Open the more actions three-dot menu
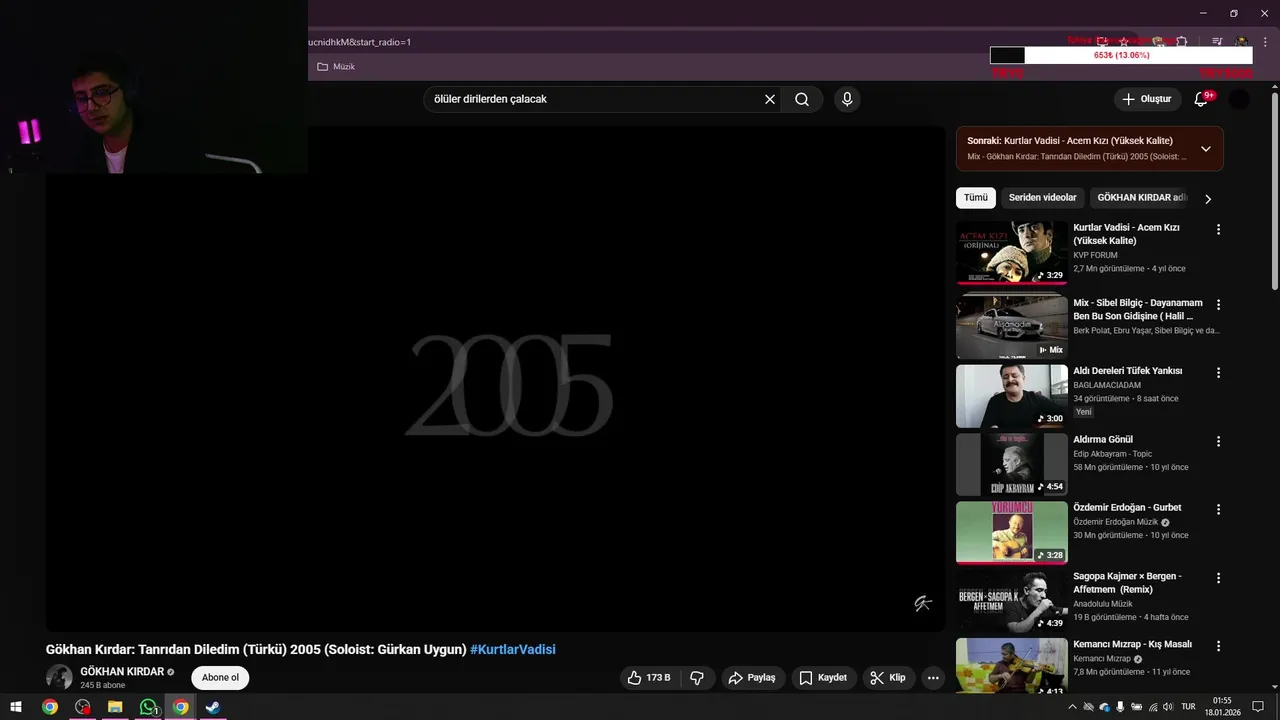This screenshot has height=720, width=1280. pyautogui.click(x=933, y=678)
